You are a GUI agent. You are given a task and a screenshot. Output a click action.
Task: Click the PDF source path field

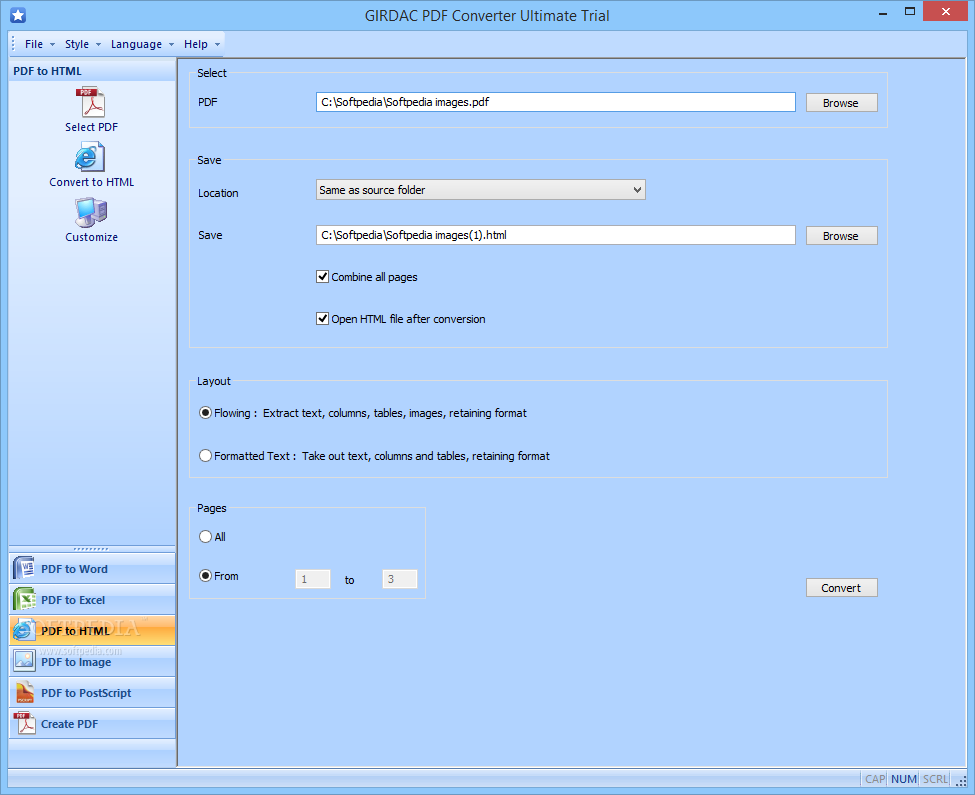pyautogui.click(x=555, y=102)
